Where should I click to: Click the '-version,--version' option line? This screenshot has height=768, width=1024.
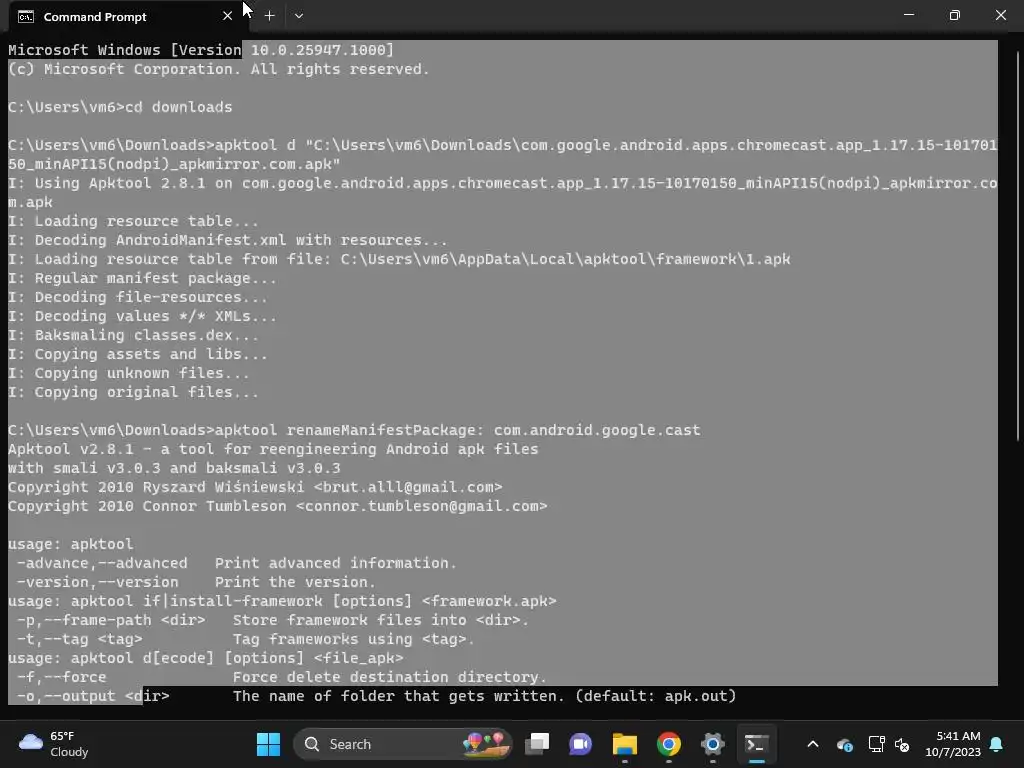(197, 582)
